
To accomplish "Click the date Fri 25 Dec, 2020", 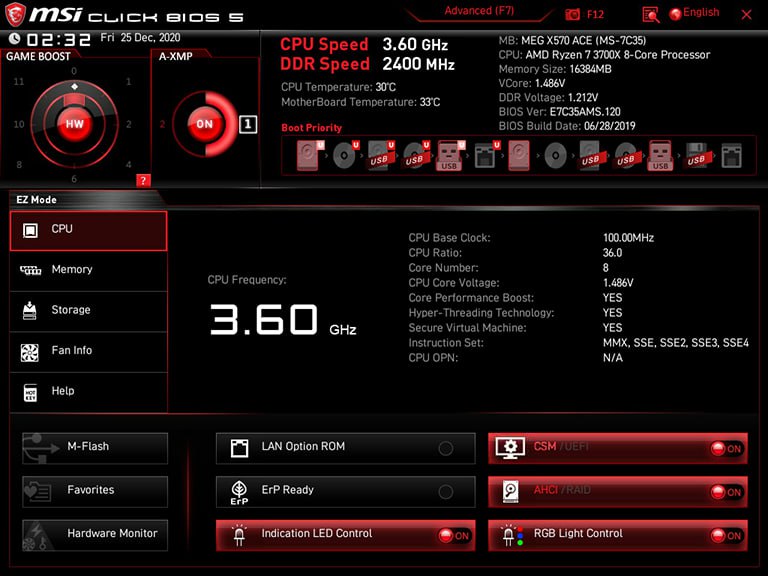I will pos(140,38).
